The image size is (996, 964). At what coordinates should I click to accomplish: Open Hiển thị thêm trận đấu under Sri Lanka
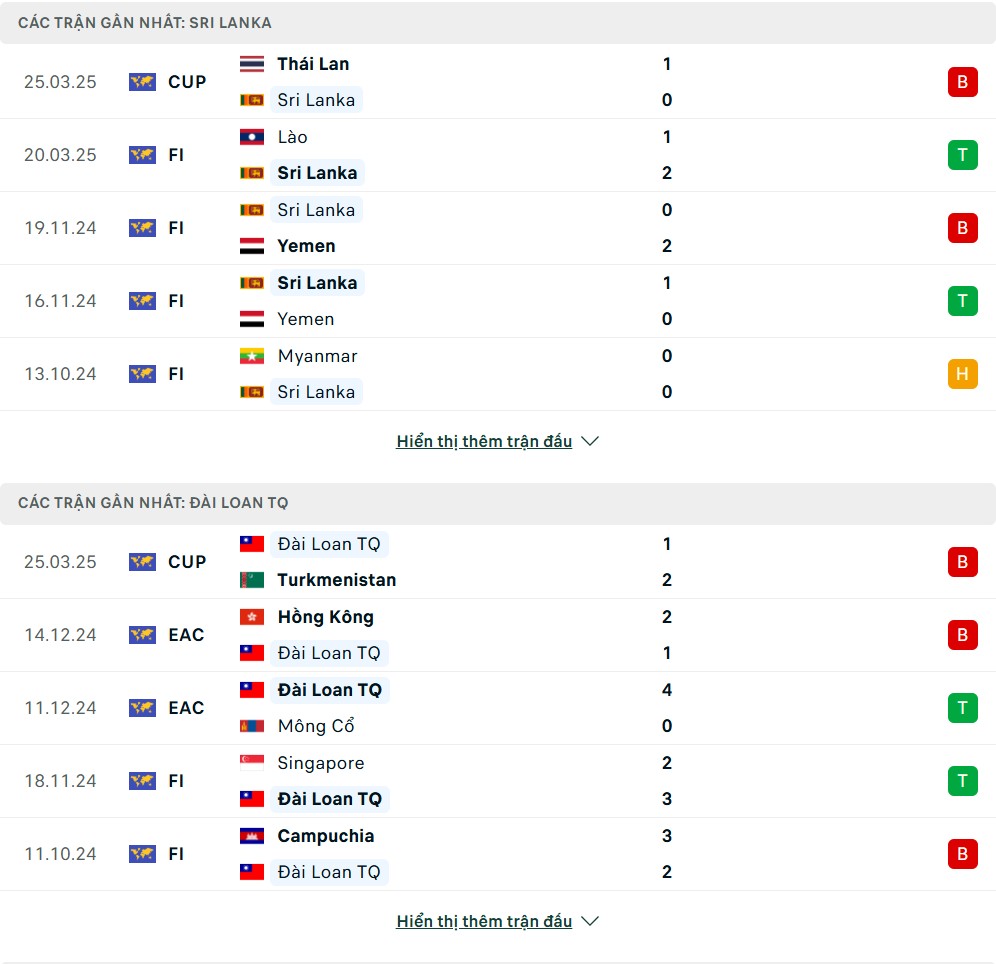(x=484, y=441)
